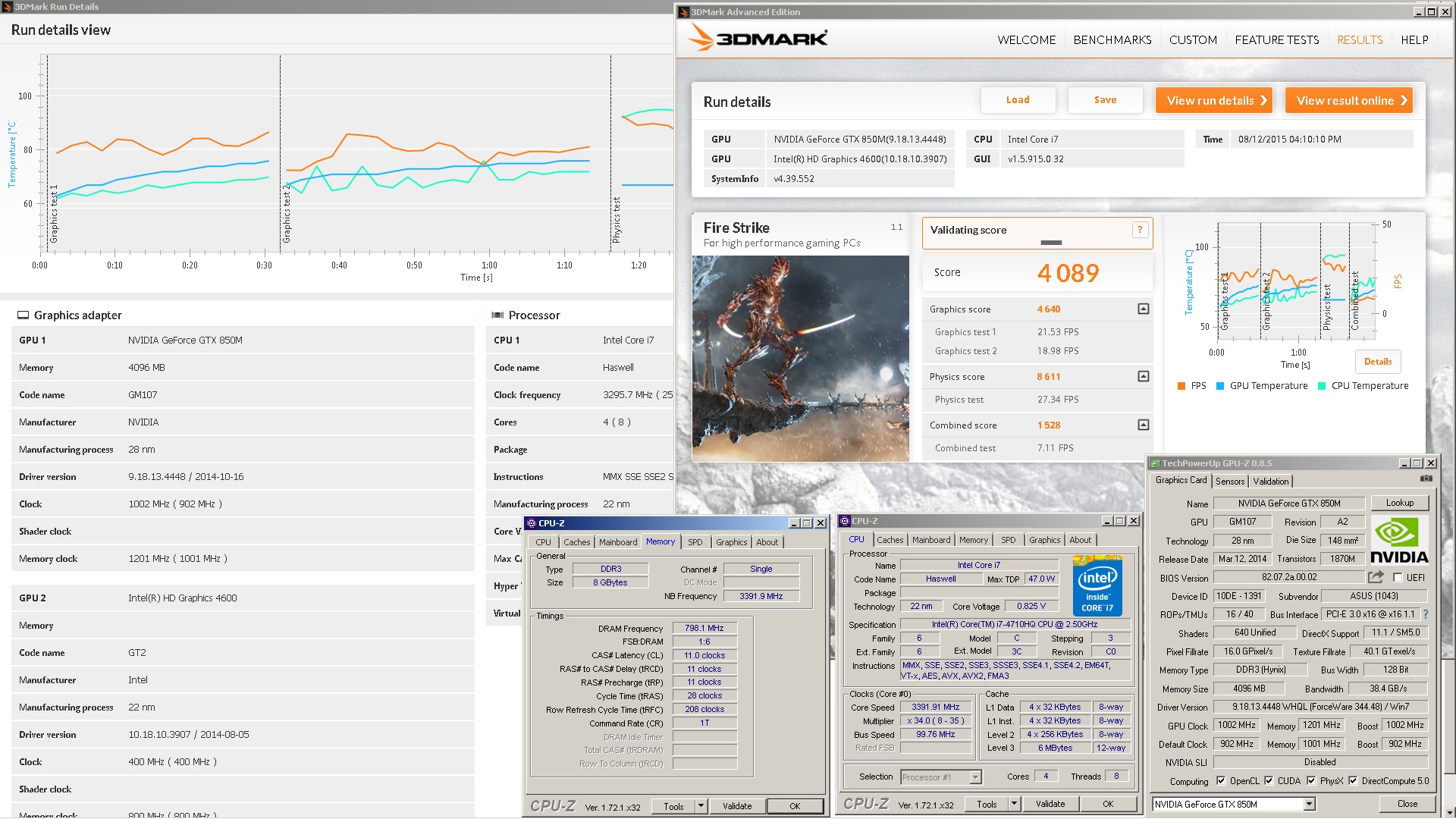Open Tools dropdown arrow in CPU-Z Memory window
The height and width of the screenshot is (819, 1456).
[x=701, y=806]
